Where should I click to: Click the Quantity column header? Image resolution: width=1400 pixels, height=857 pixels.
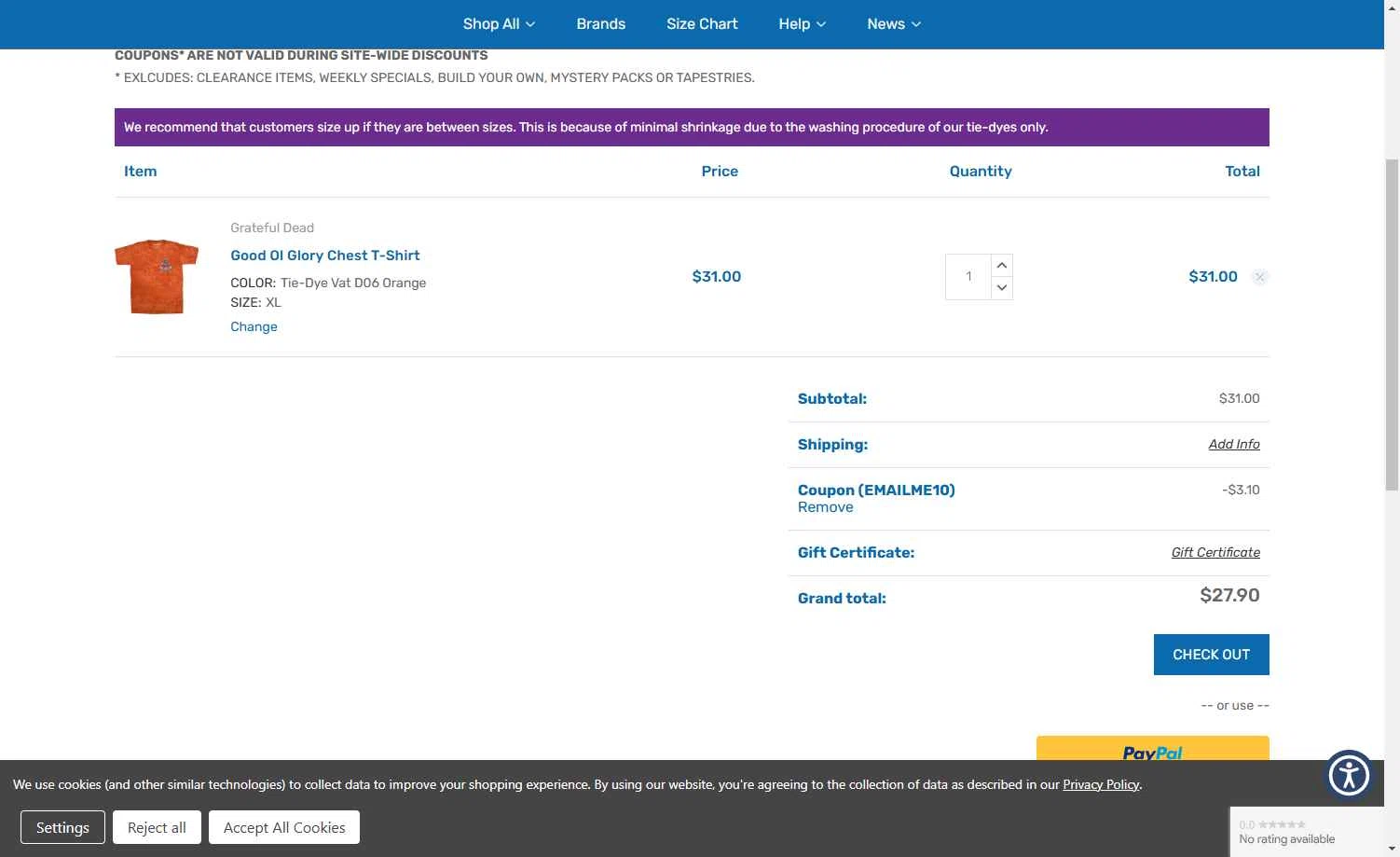click(x=981, y=172)
